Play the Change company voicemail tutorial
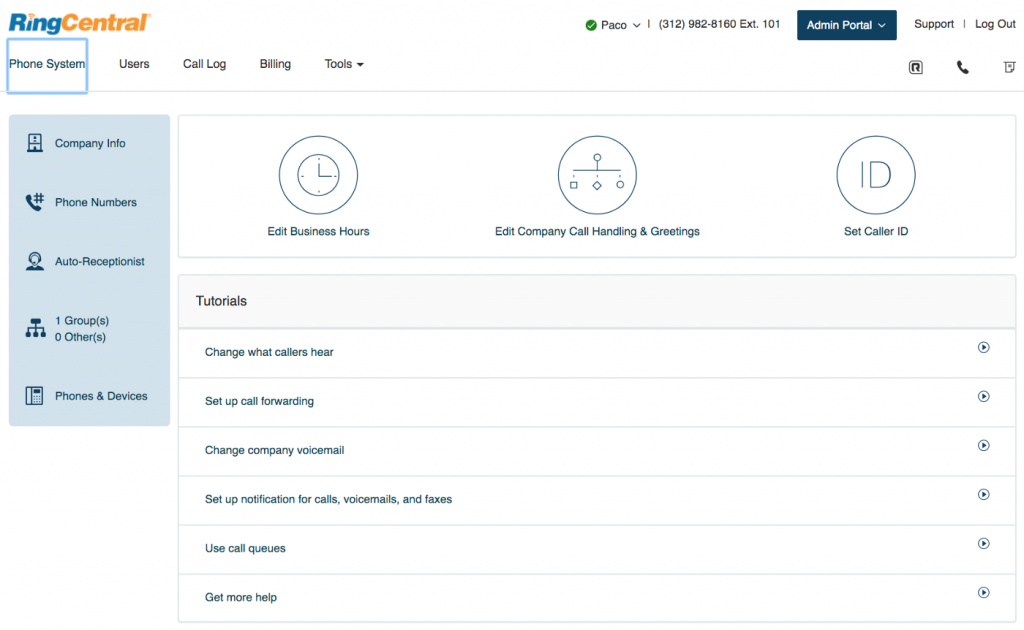 click(x=984, y=445)
